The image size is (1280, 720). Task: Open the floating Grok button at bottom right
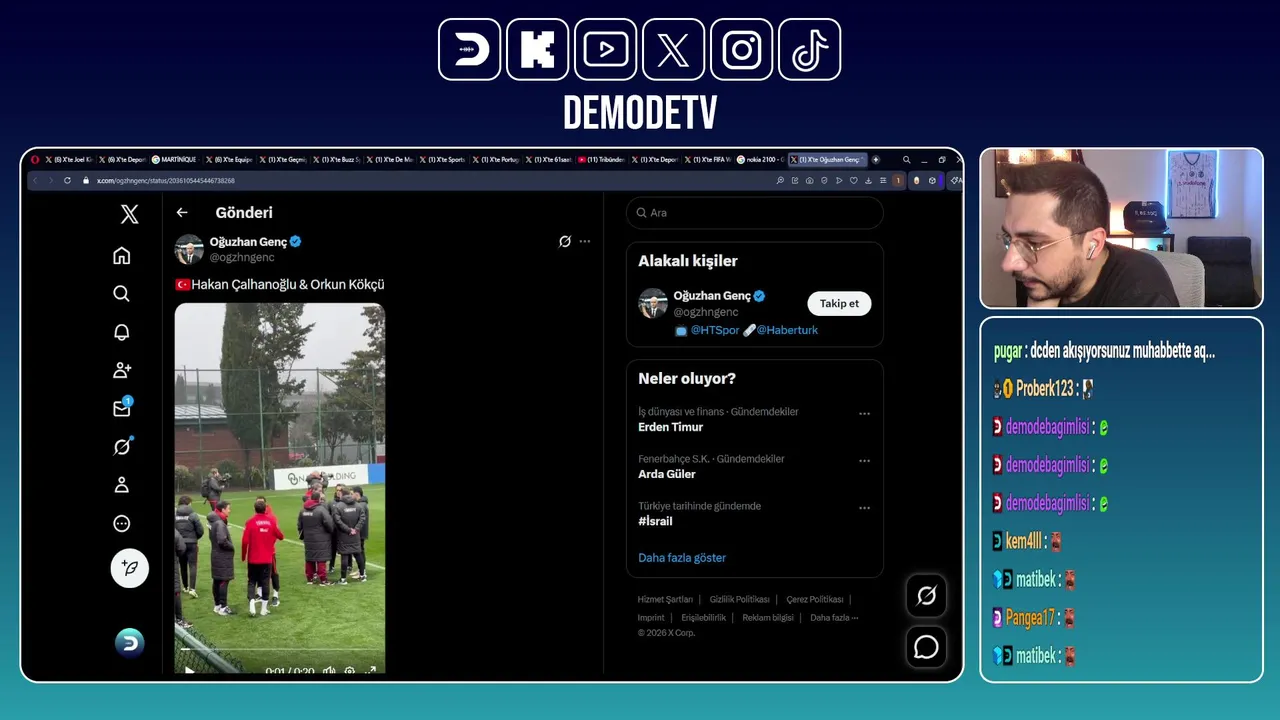coord(927,596)
